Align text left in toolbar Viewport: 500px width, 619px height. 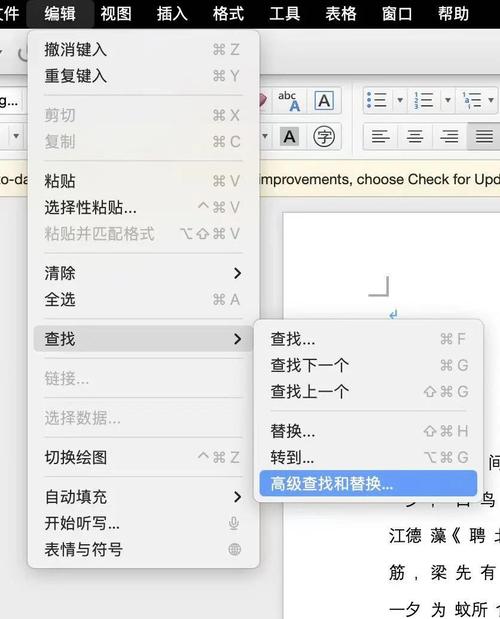click(x=380, y=137)
